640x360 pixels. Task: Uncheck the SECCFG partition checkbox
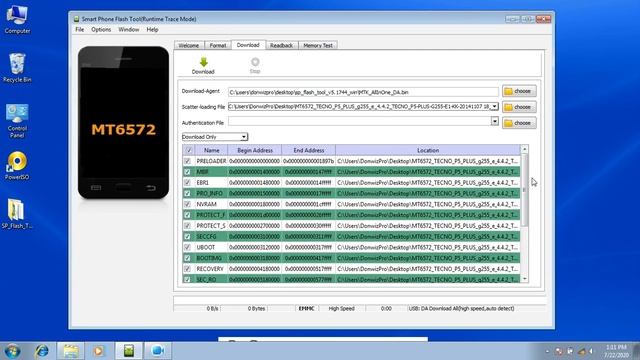tap(187, 236)
